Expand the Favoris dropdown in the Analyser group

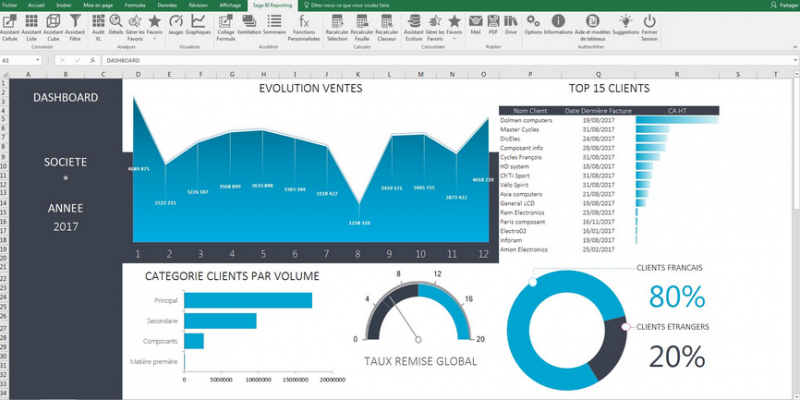coord(154,25)
